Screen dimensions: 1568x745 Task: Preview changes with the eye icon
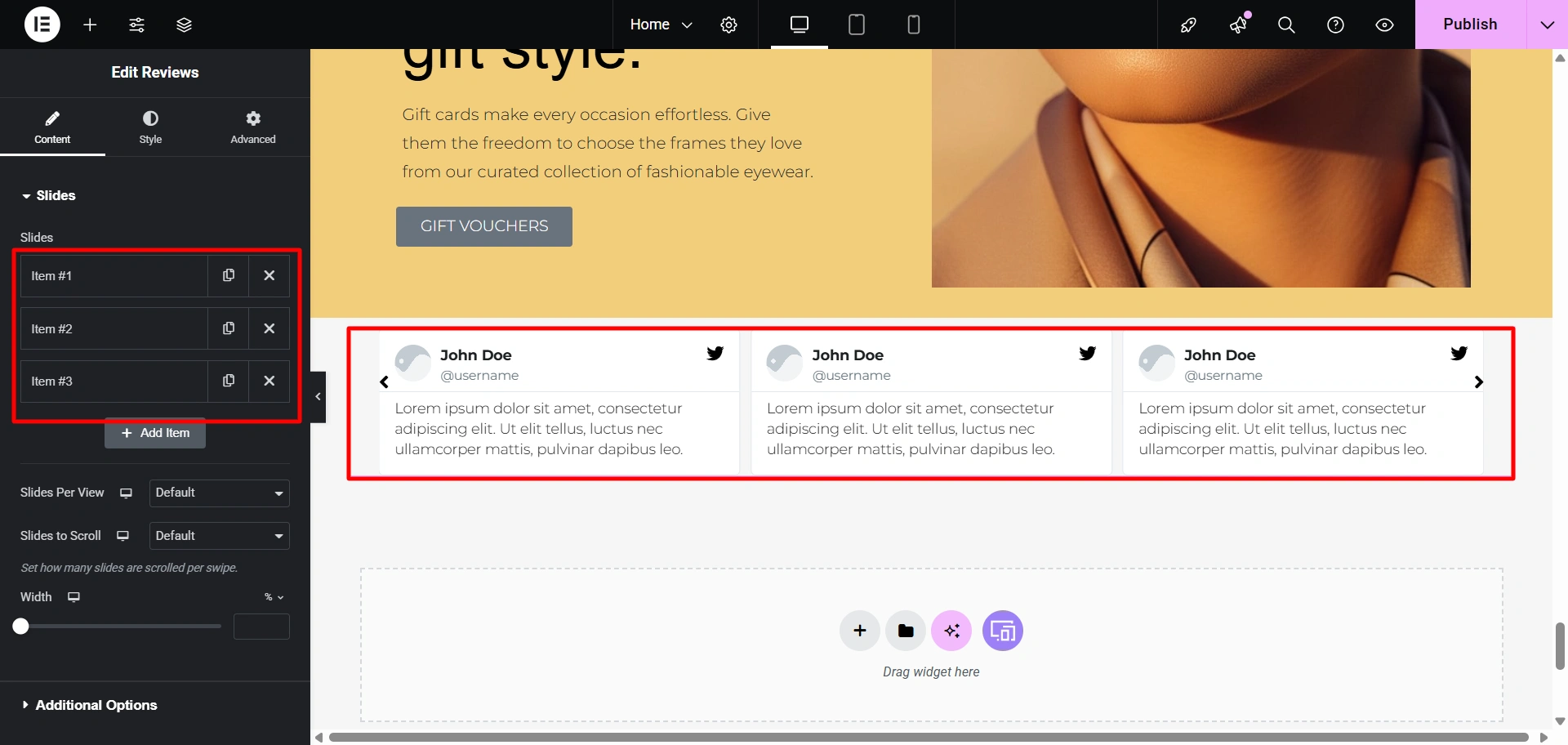coord(1384,25)
